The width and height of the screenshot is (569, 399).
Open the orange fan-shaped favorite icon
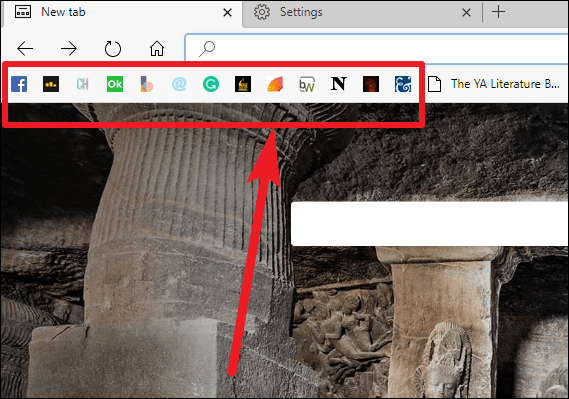(275, 84)
